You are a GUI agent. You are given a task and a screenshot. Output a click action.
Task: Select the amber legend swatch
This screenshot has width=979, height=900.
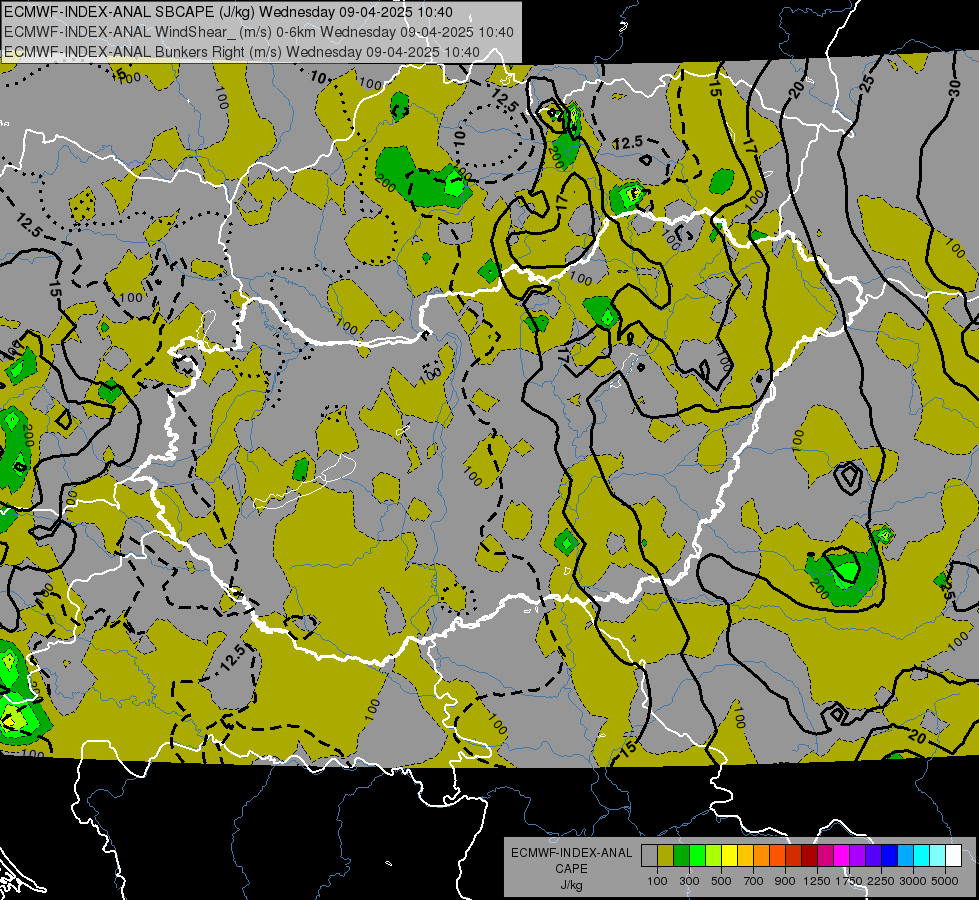745,856
